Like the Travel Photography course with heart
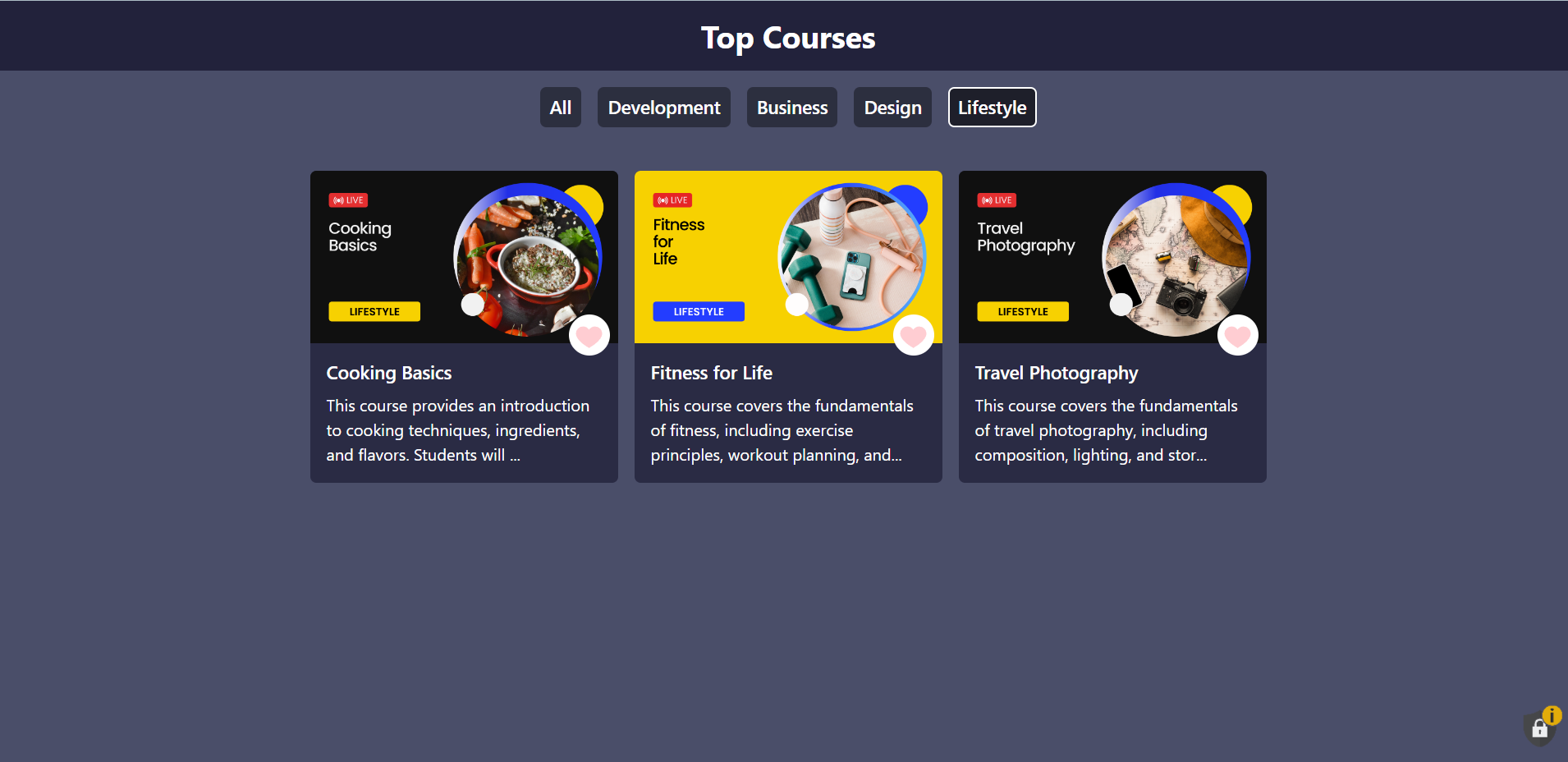Screen dimensions: 1568x762 1237,335
